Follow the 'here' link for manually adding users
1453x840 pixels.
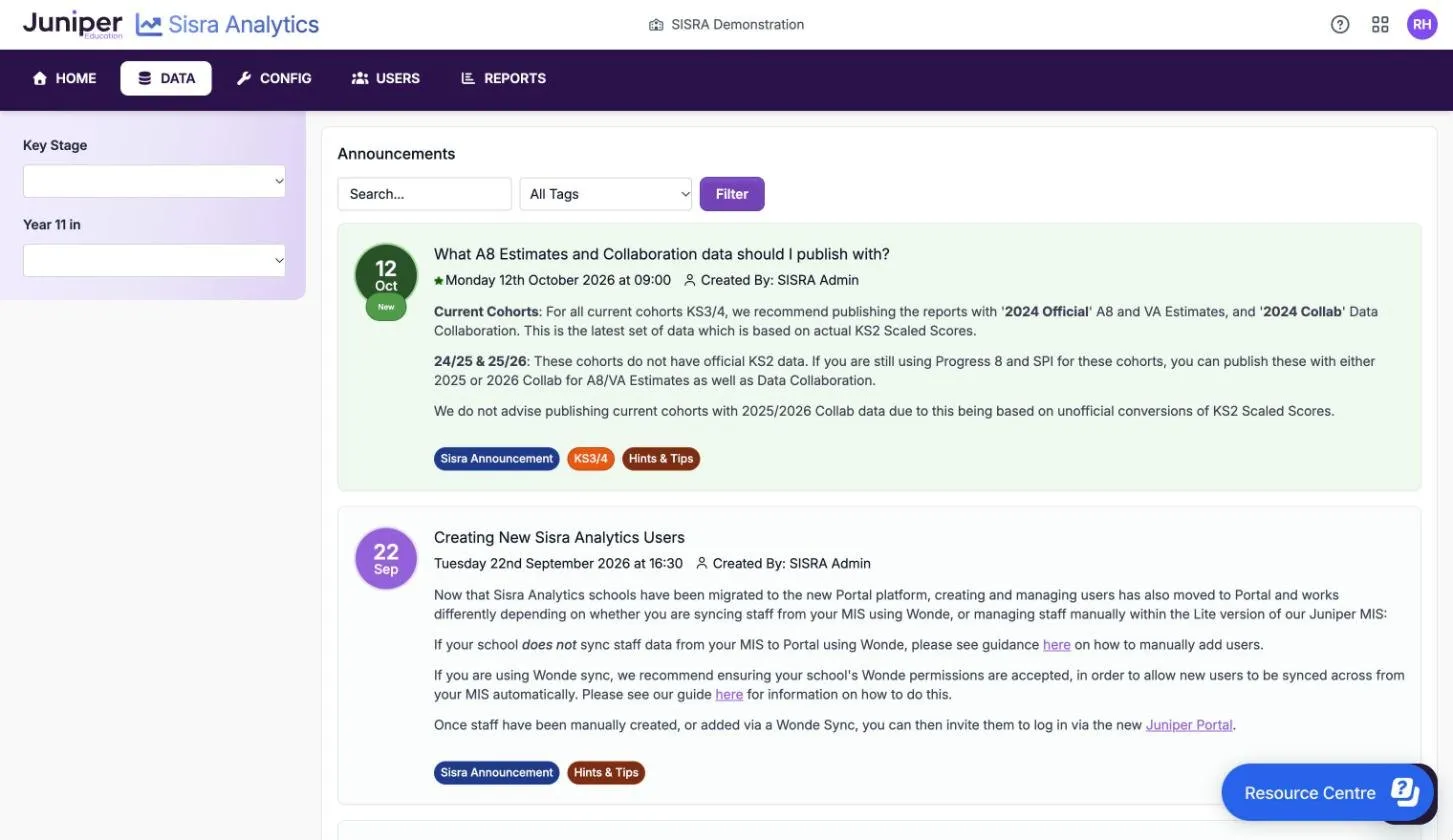[x=1057, y=645]
